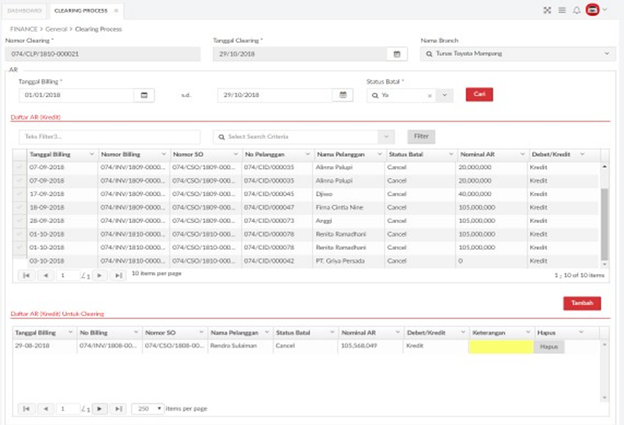The width and height of the screenshot is (624, 425).
Task: Close the Clearing Process tab
Action: [116, 11]
